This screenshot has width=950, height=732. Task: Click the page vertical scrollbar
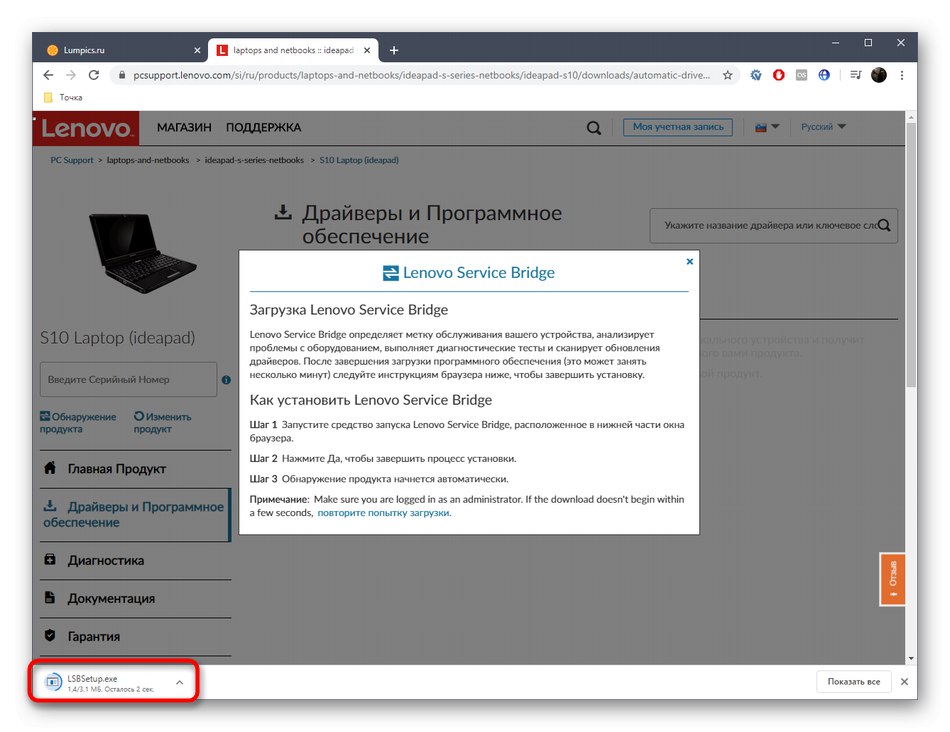click(911, 255)
